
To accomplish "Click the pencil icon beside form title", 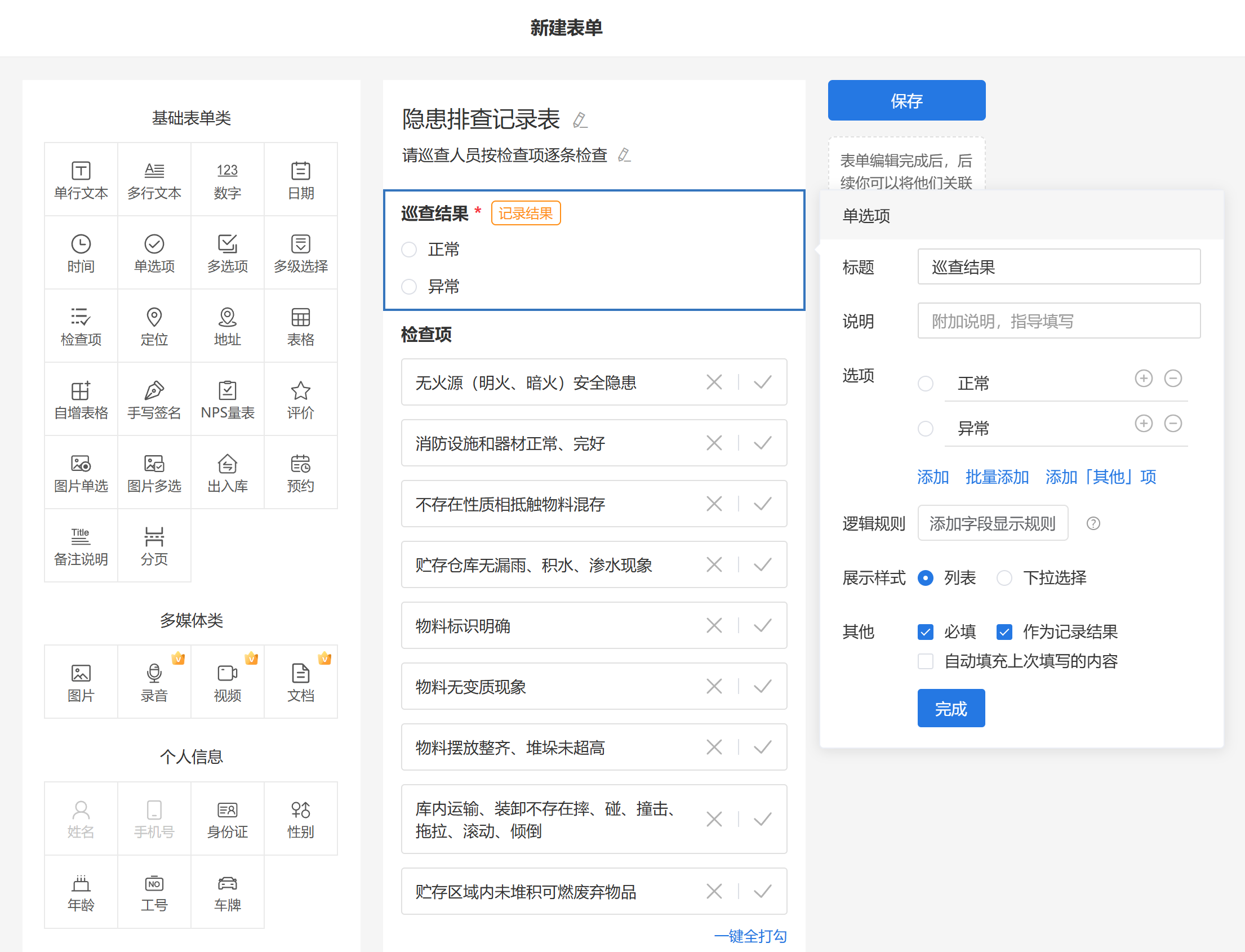I will tap(580, 119).
